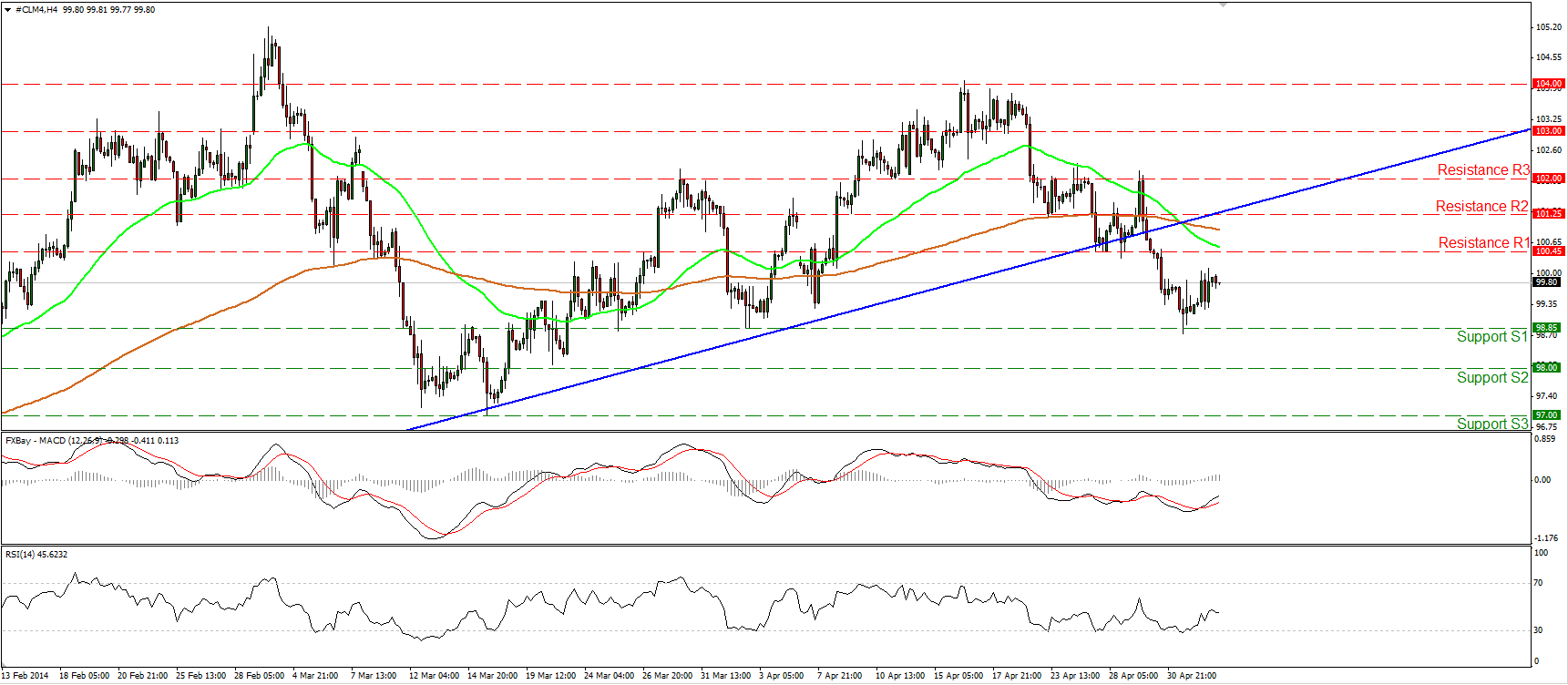
Task: Click the 30 Apr 21:00 time label
Action: (1193, 676)
